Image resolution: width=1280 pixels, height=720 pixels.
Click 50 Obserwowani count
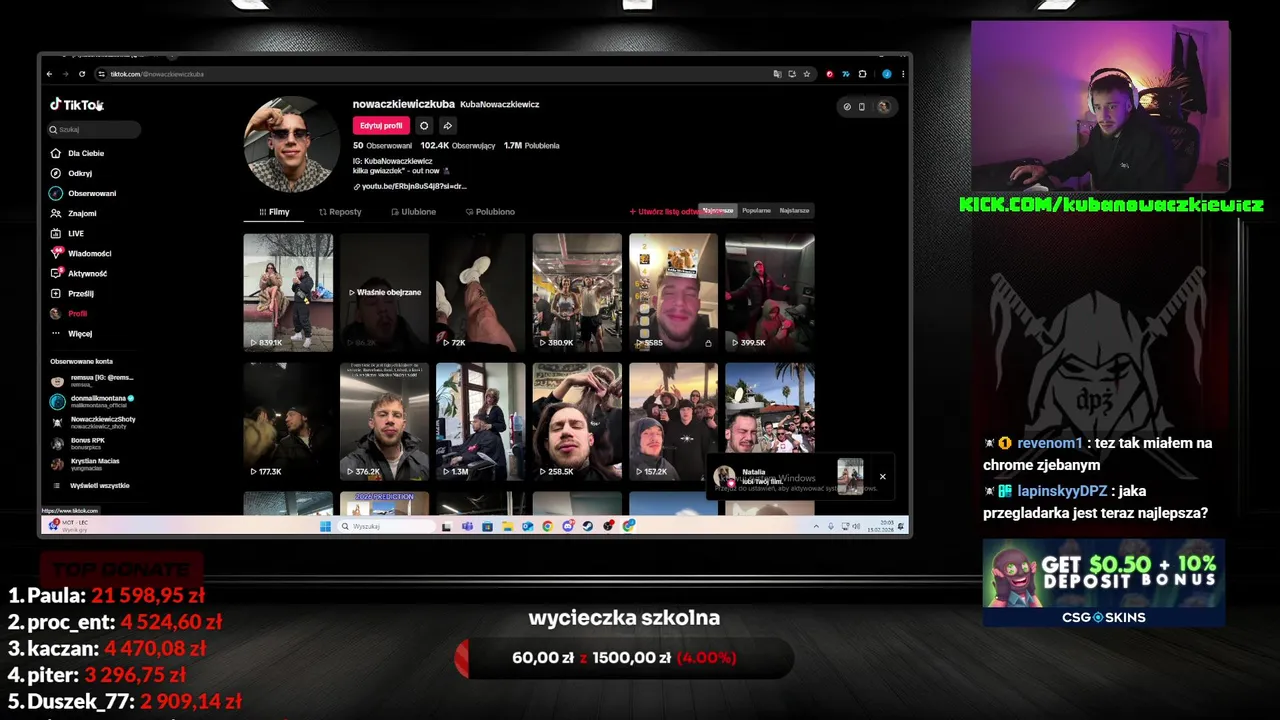pyautogui.click(x=382, y=145)
